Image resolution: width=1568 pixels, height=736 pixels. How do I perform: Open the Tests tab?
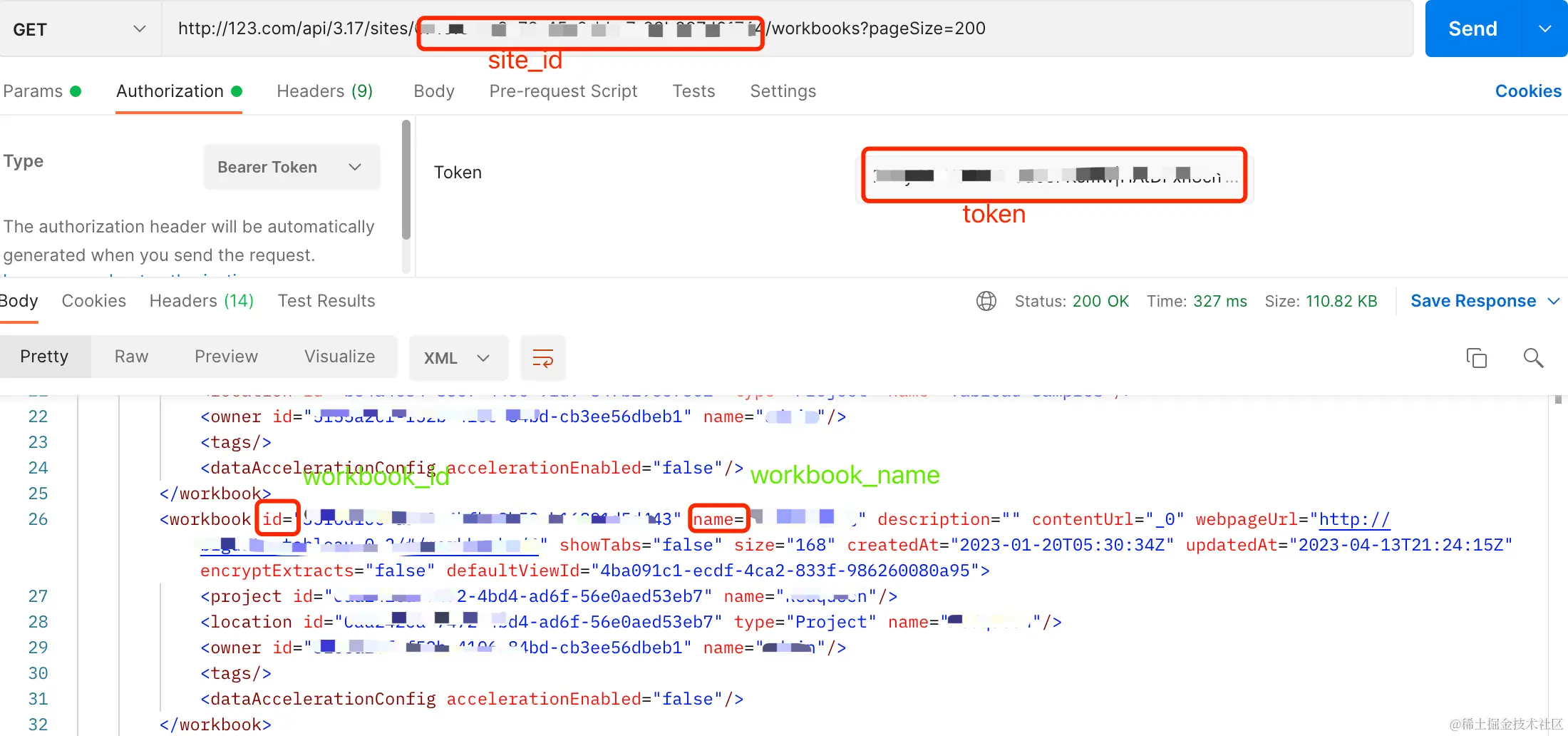click(693, 91)
